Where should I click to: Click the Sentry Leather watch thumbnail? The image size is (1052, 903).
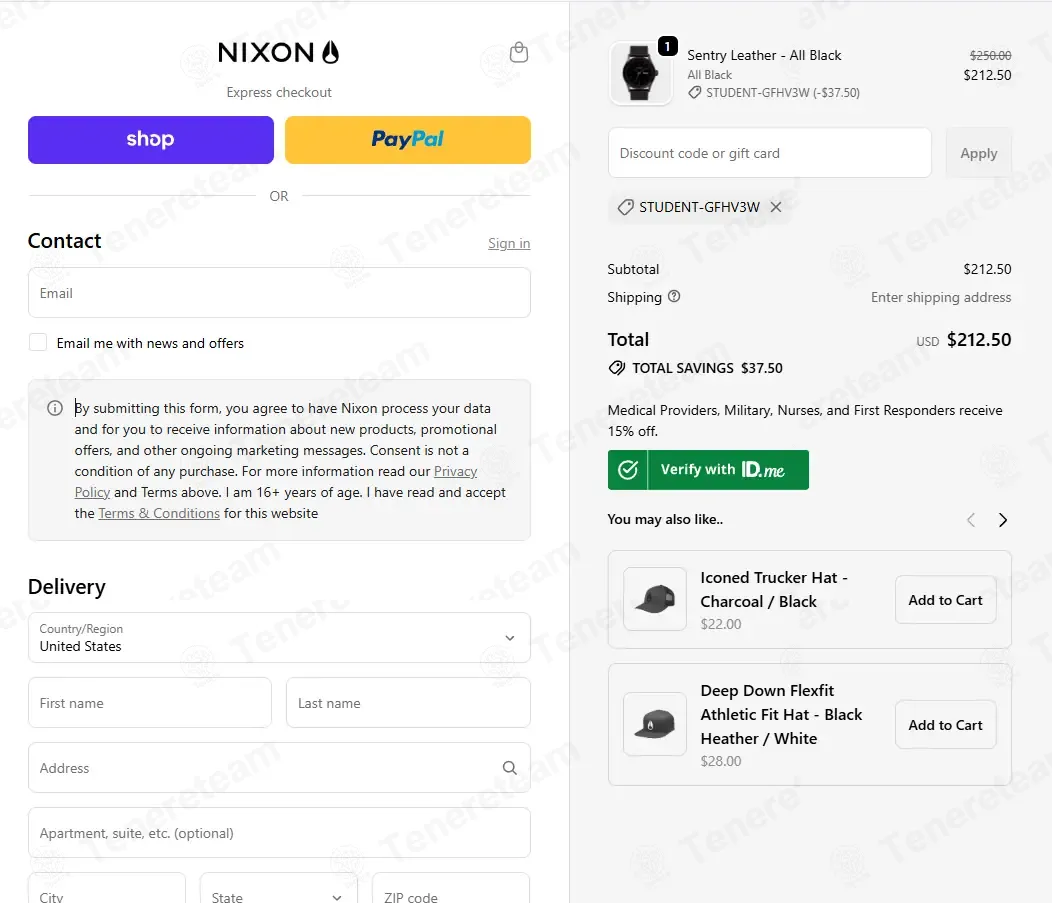[640, 72]
